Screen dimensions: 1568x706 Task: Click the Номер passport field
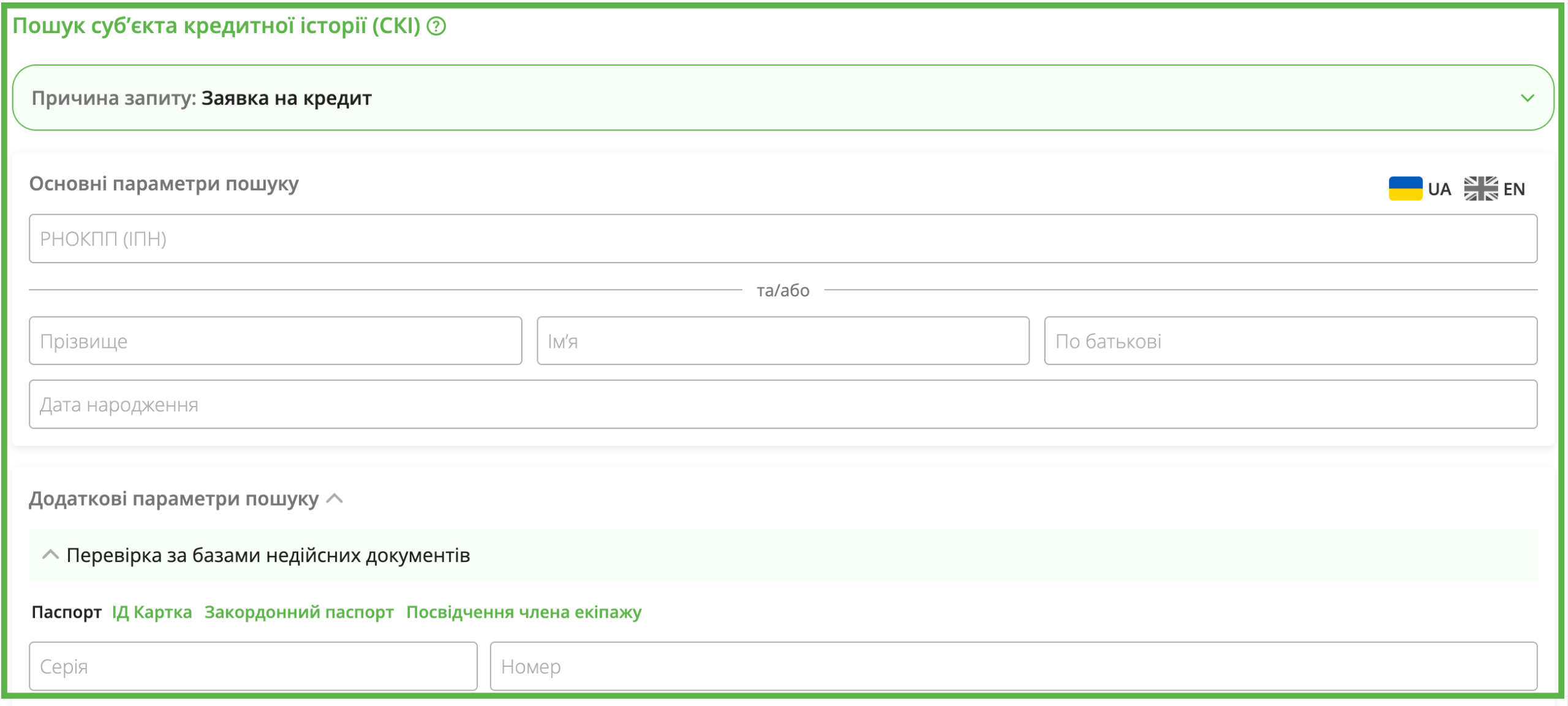click(1013, 666)
